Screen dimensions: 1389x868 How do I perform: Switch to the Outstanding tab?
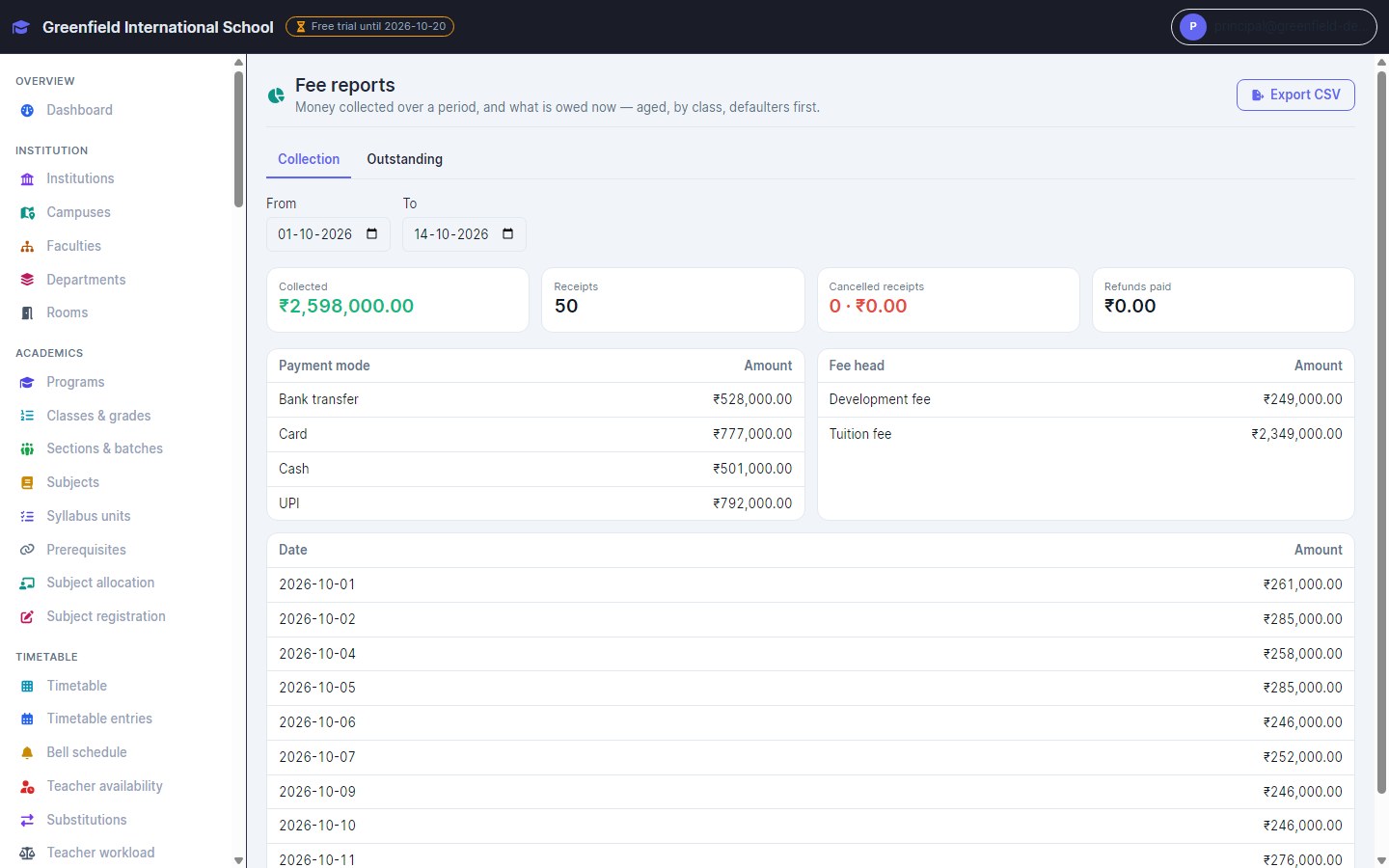click(x=404, y=159)
